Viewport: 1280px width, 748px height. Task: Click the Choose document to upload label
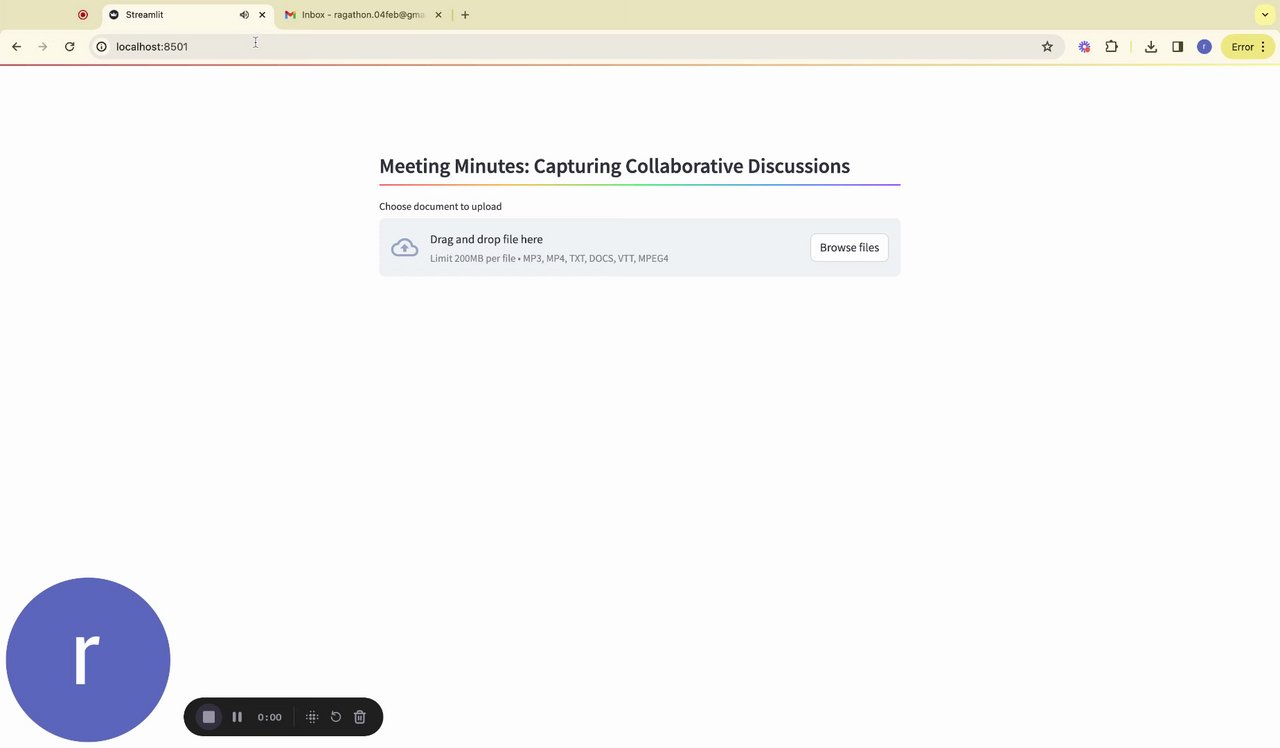point(440,207)
